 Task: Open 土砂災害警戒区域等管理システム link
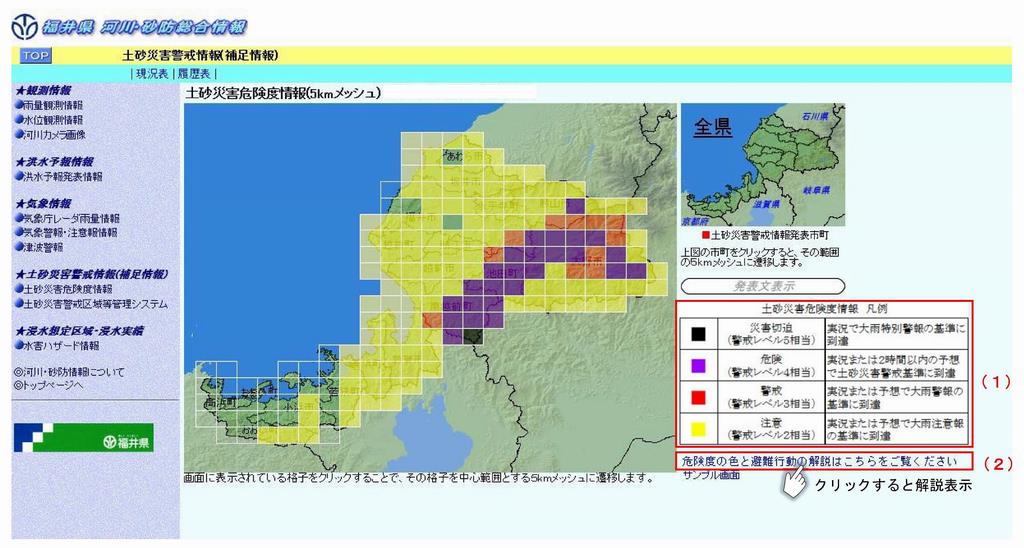pyautogui.click(x=95, y=304)
